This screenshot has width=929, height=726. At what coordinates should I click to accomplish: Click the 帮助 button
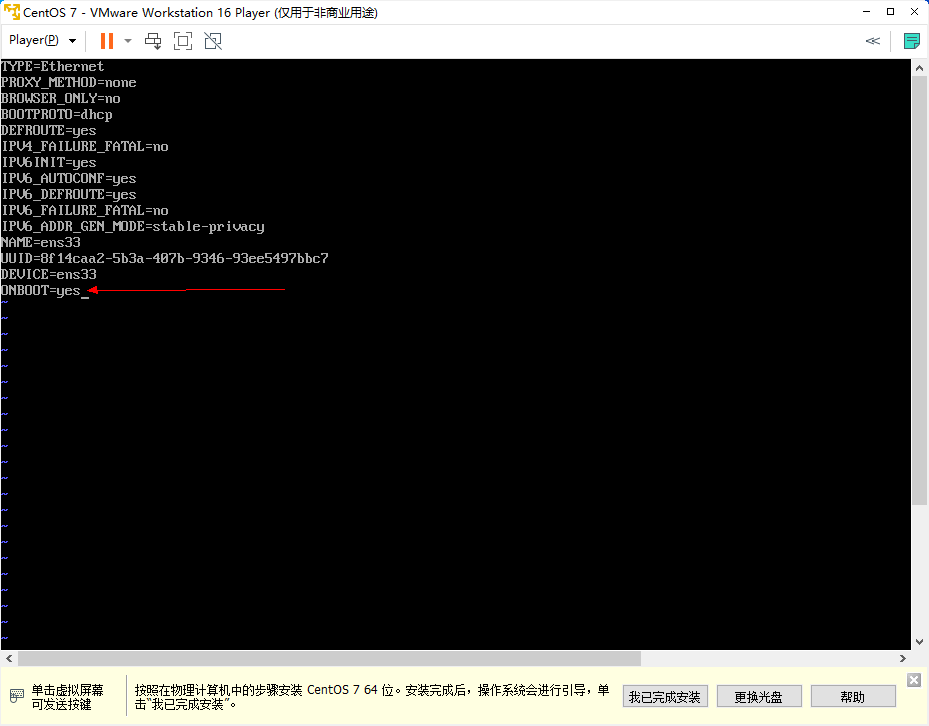[x=853, y=696]
